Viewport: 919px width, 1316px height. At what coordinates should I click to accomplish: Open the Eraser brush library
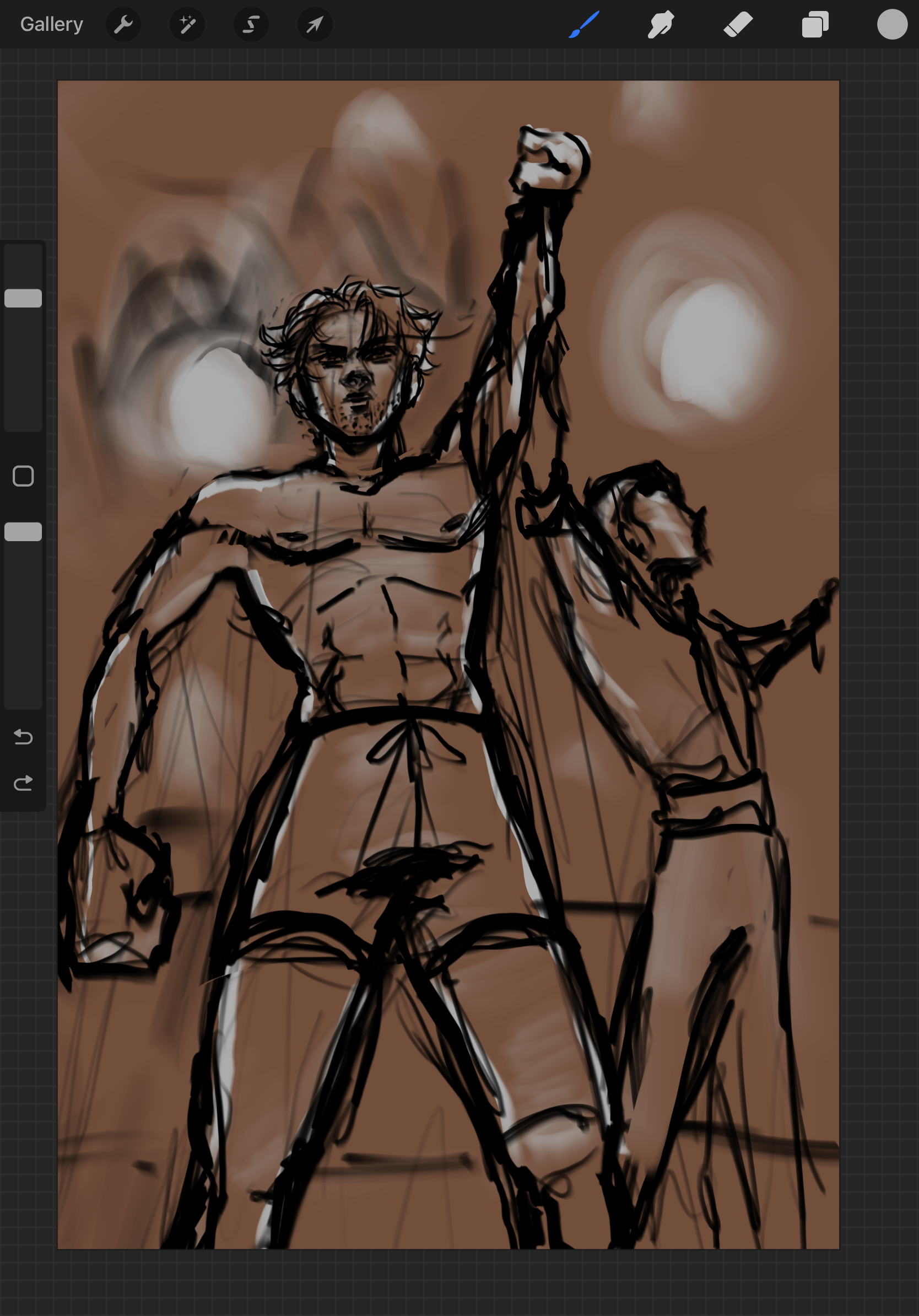738,24
